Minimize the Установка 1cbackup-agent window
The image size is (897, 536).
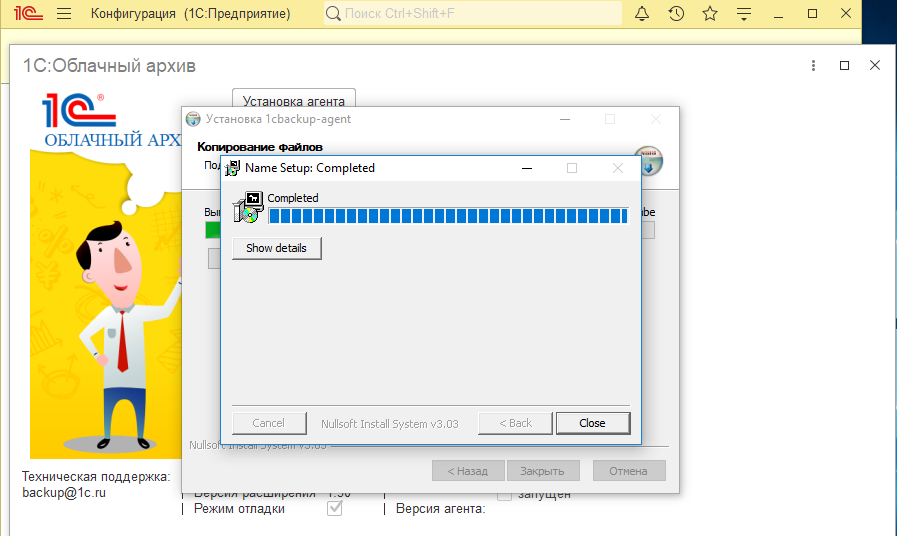tap(565, 119)
